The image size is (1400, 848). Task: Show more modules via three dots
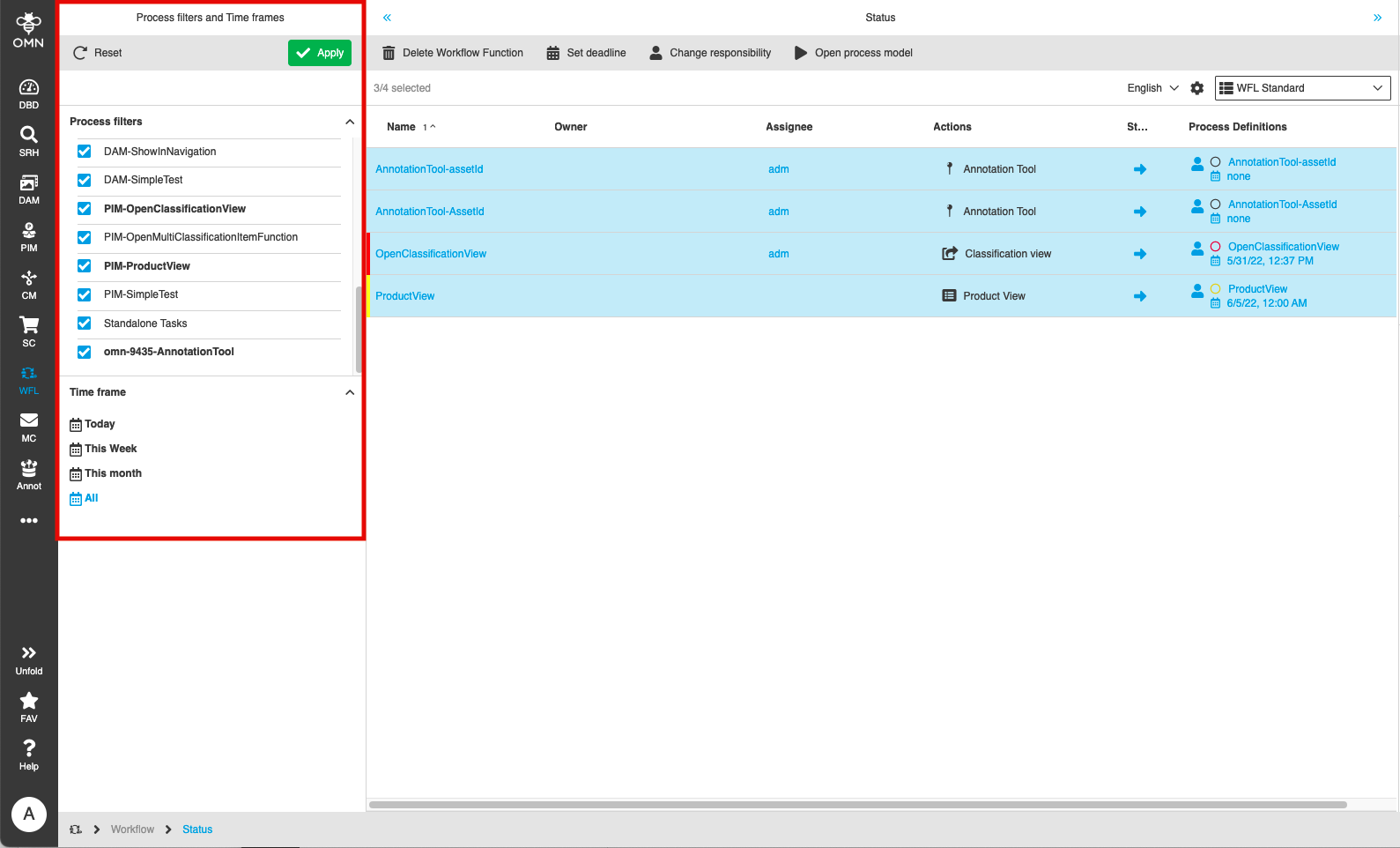(29, 521)
